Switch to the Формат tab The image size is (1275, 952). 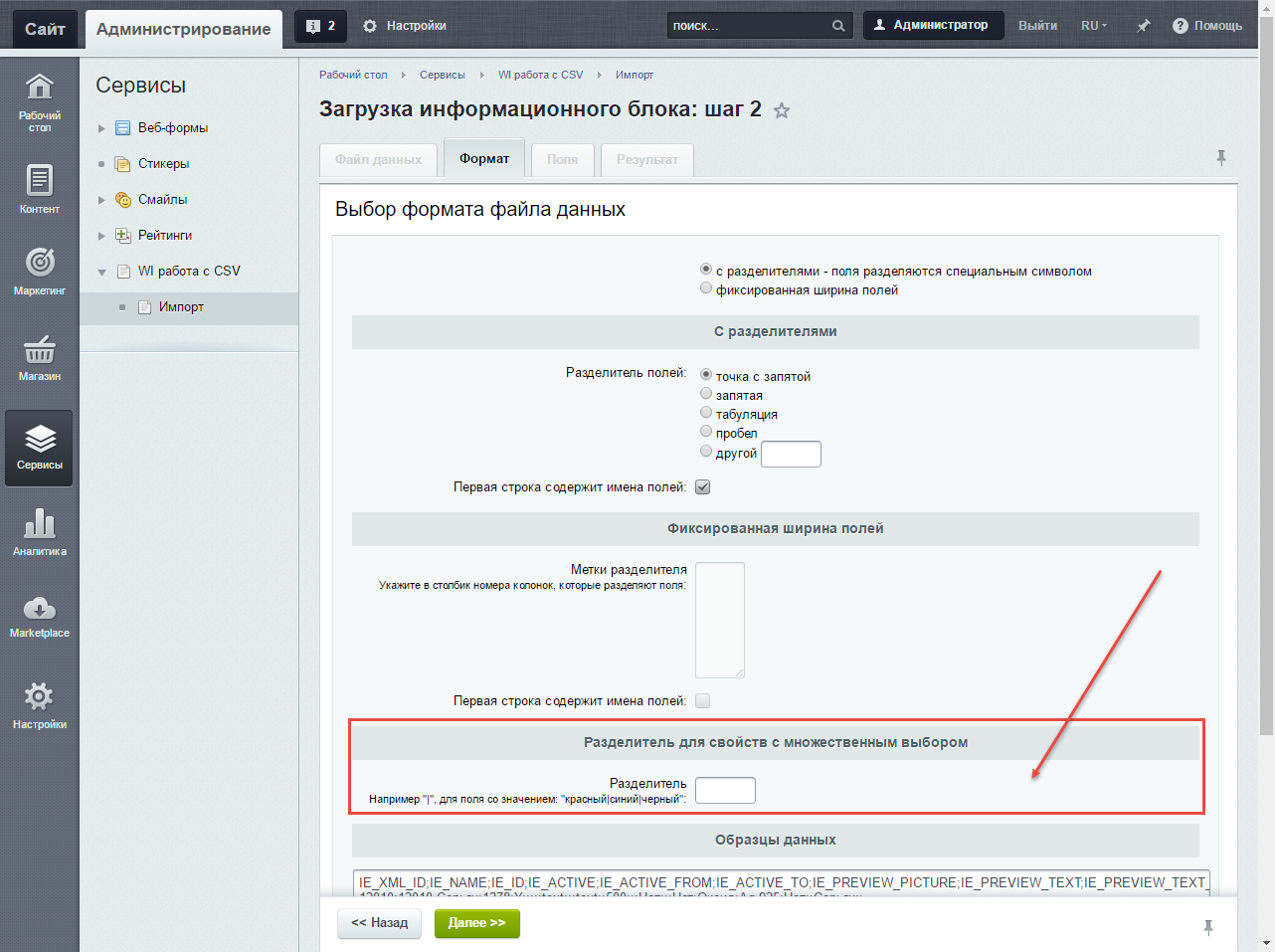pyautogui.click(x=484, y=159)
